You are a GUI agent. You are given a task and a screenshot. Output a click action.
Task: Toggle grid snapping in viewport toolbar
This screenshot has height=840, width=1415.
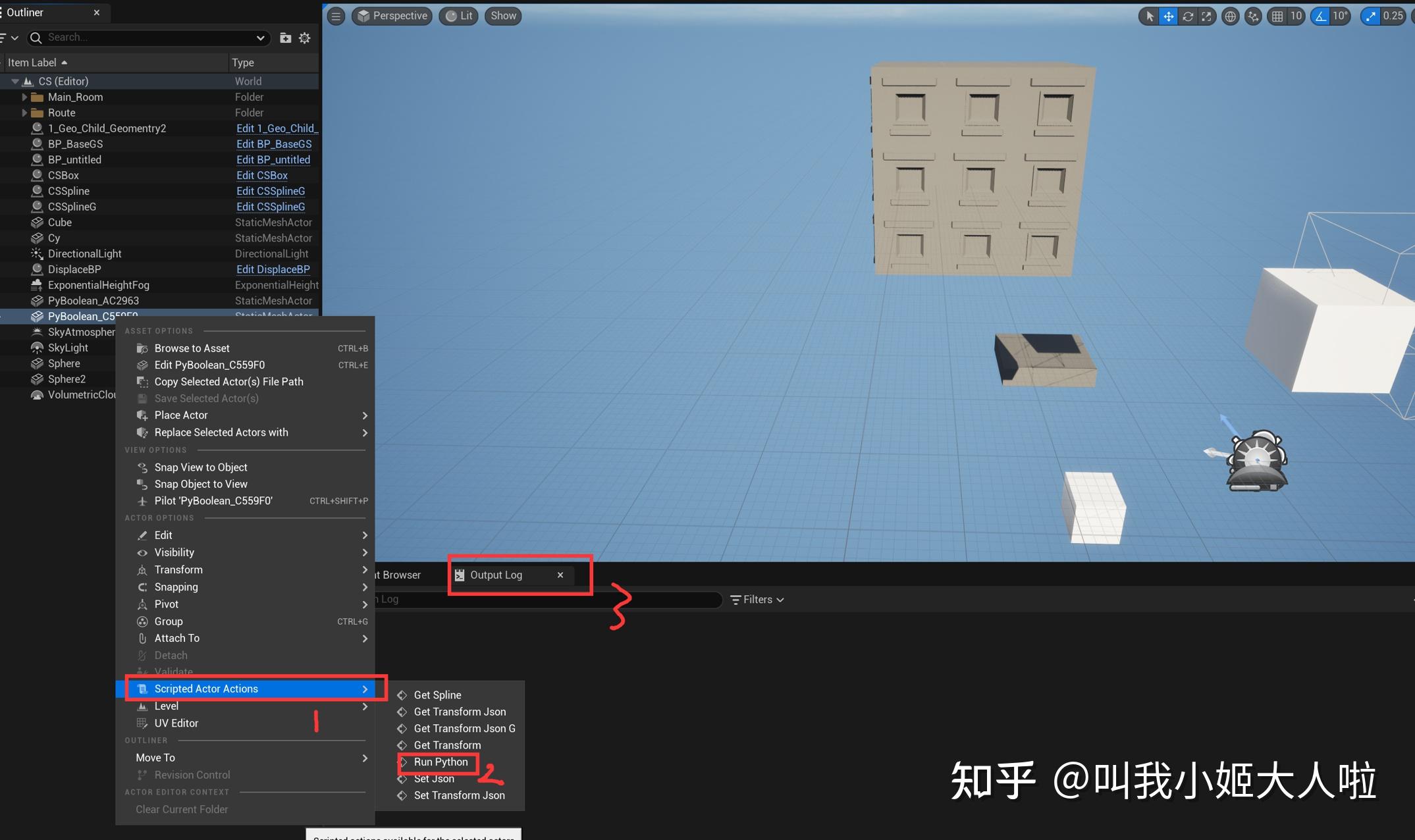click(1277, 16)
